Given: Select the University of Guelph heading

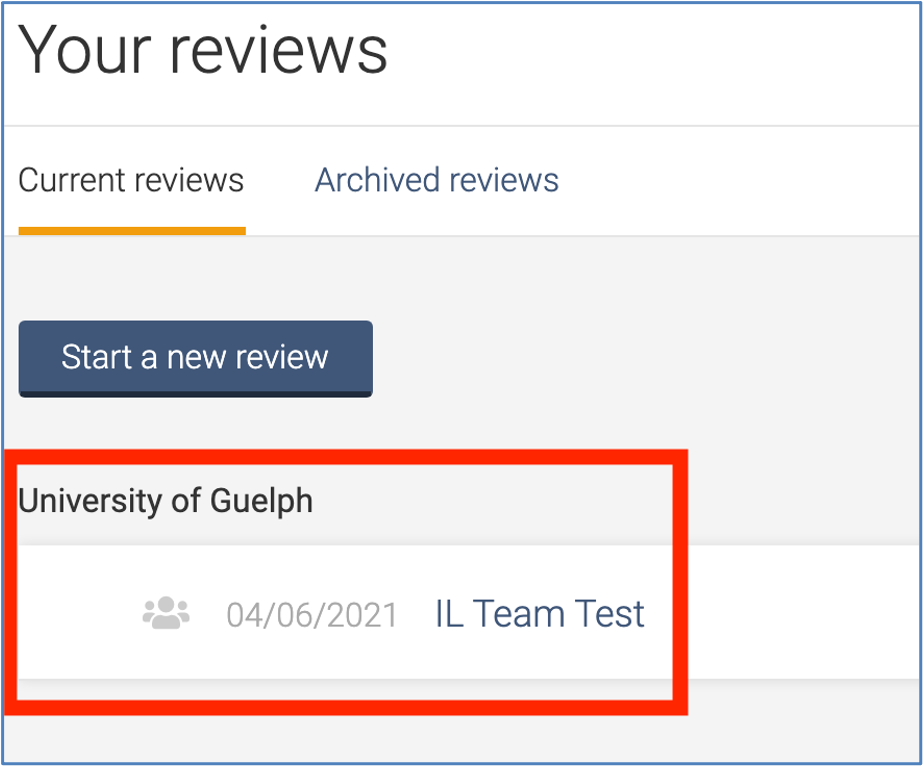Looking at the screenshot, I should 166,500.
